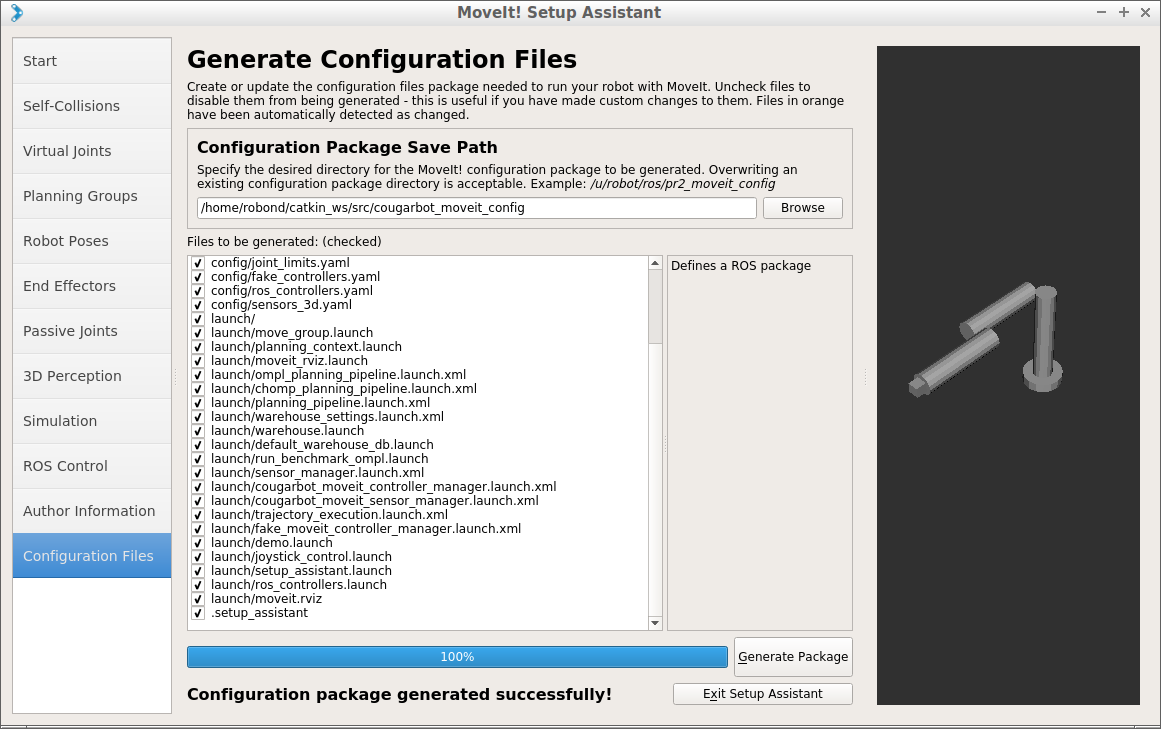The image size is (1161, 729).
Task: Close the MoveIt Setup Assistant window
Action: tap(1147, 12)
